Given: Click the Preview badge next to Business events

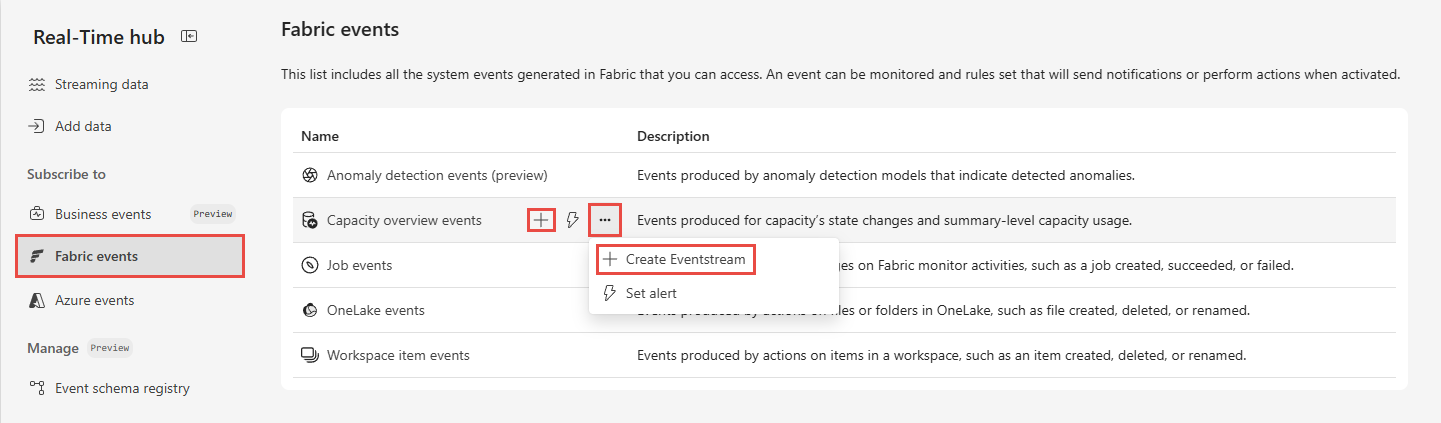Looking at the screenshot, I should (x=213, y=214).
